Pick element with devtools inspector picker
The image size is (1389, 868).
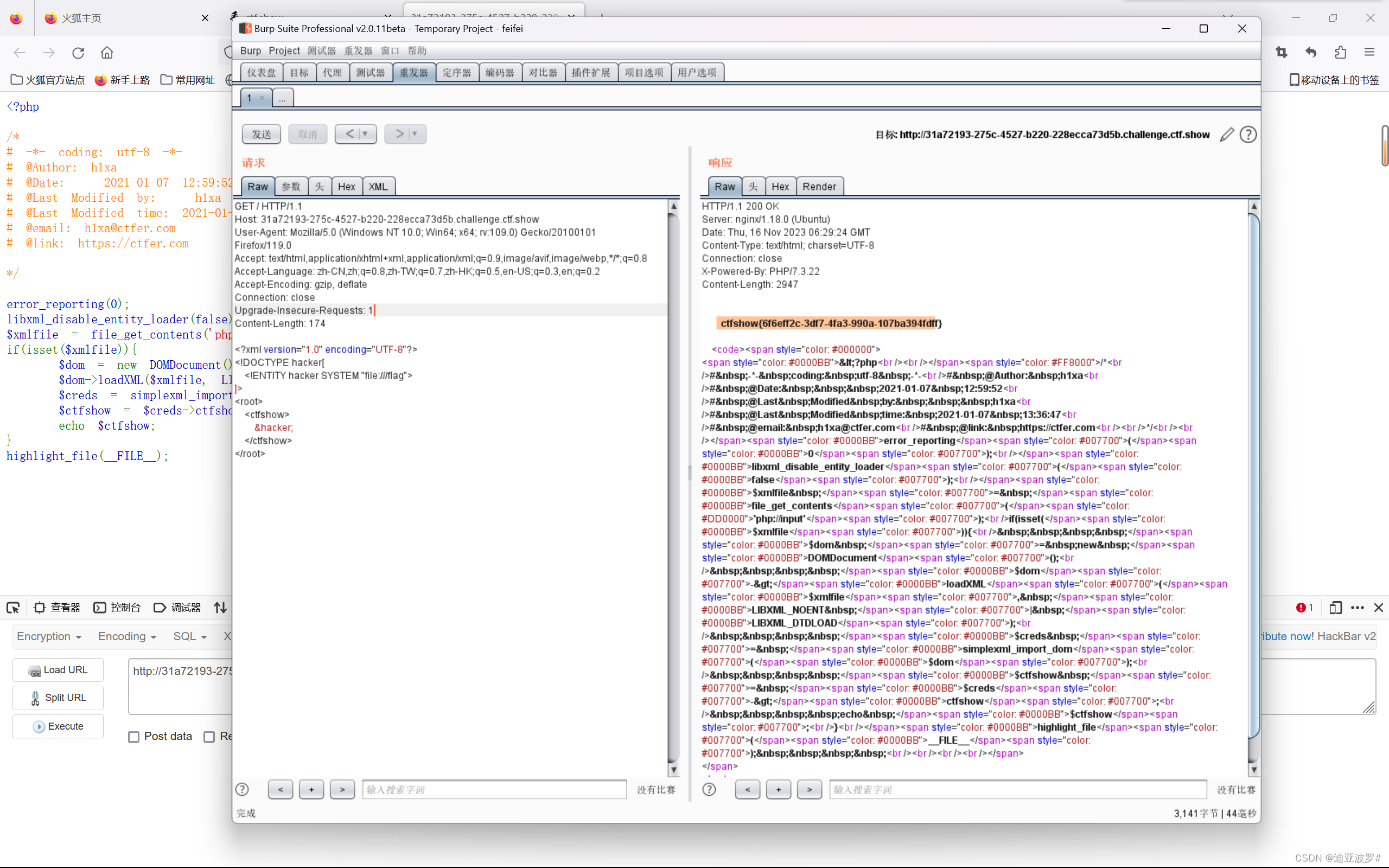tap(12, 608)
